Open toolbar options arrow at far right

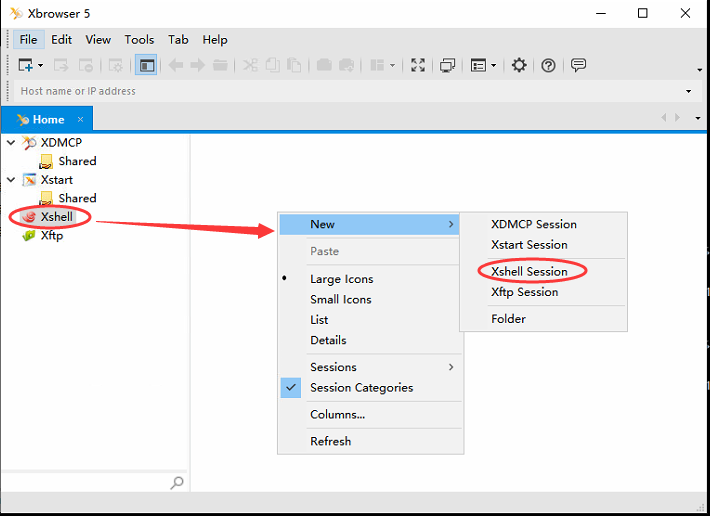tap(700, 69)
